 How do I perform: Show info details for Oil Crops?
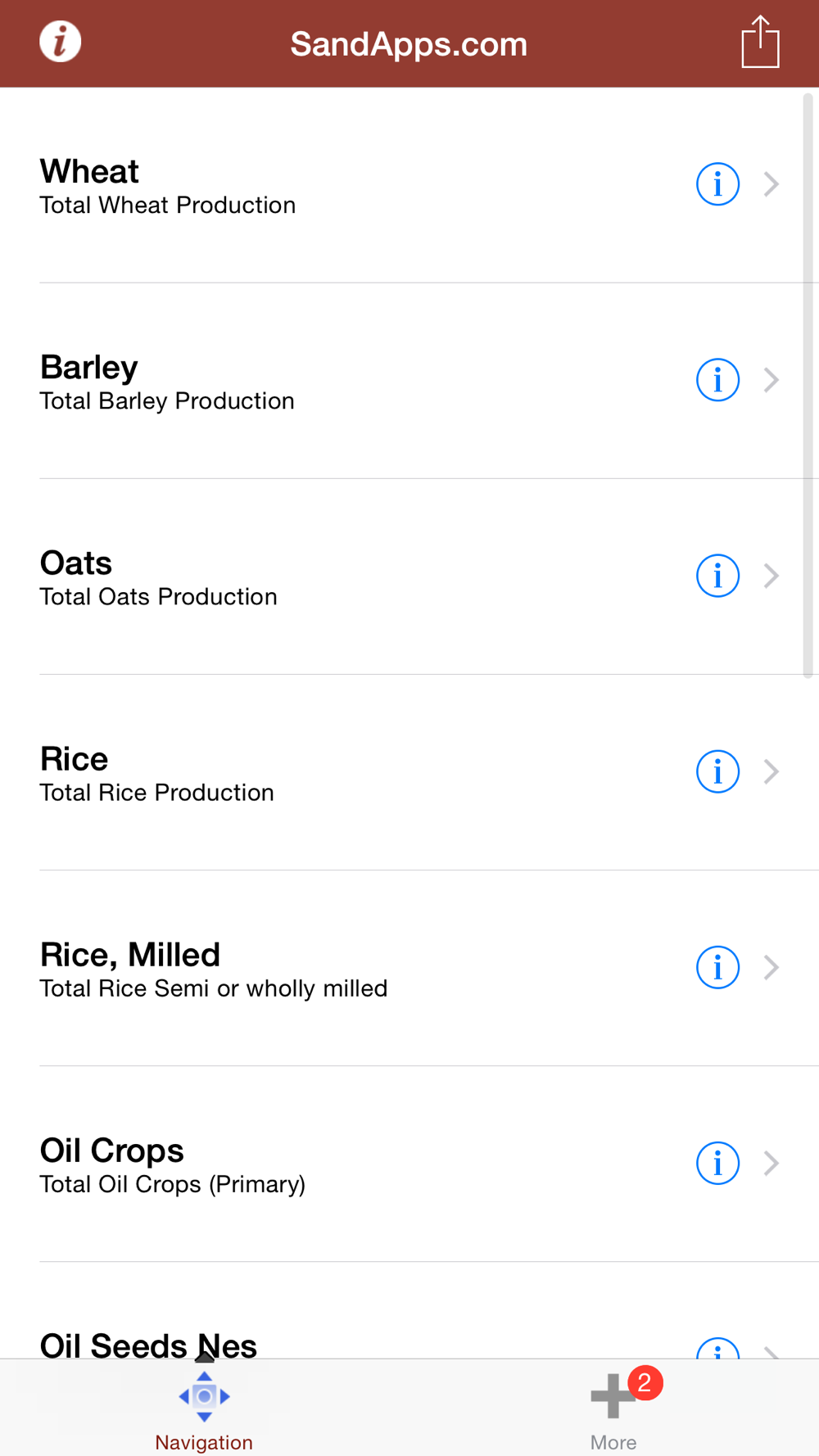point(717,1163)
